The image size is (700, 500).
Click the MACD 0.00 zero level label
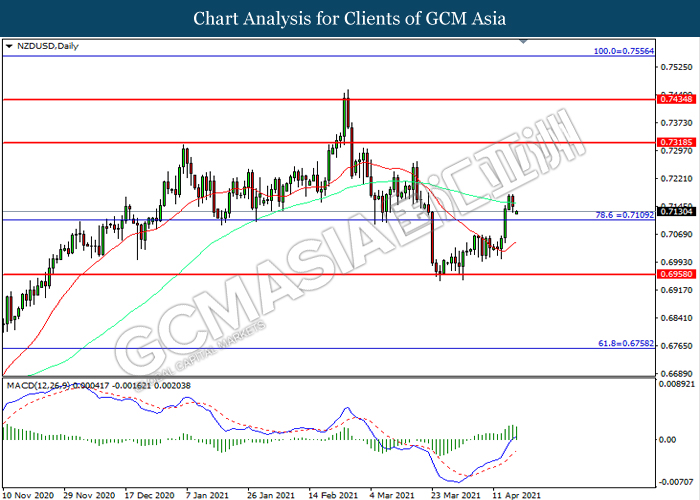click(x=667, y=440)
